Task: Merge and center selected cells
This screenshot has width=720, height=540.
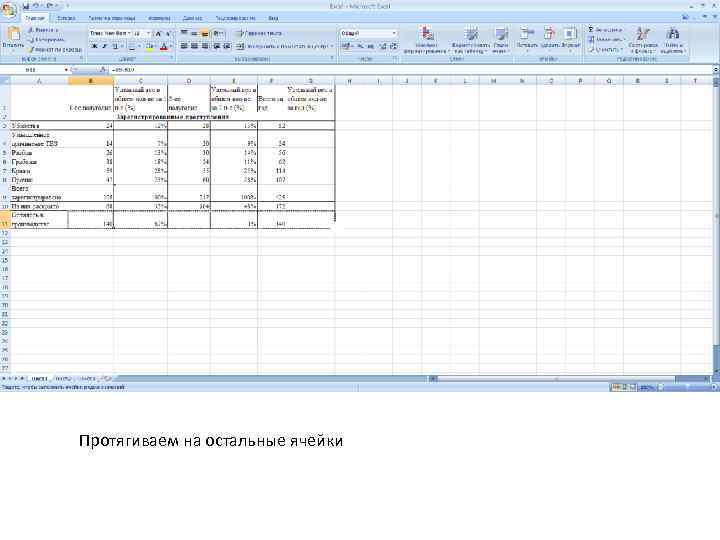Action: coord(282,46)
